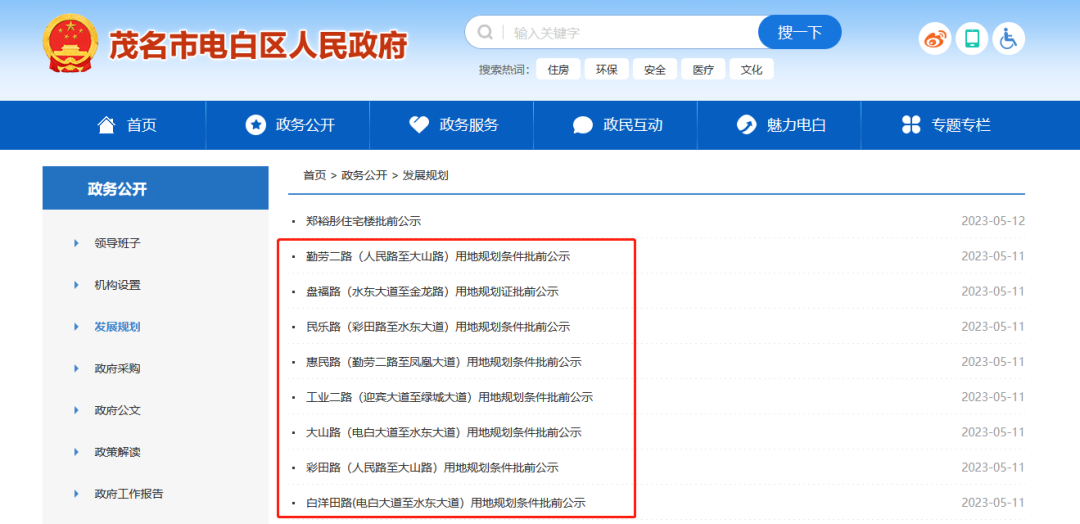The image size is (1080, 524).
Task: Click the 茂名市电白区人民政府 site title
Action: (258, 45)
